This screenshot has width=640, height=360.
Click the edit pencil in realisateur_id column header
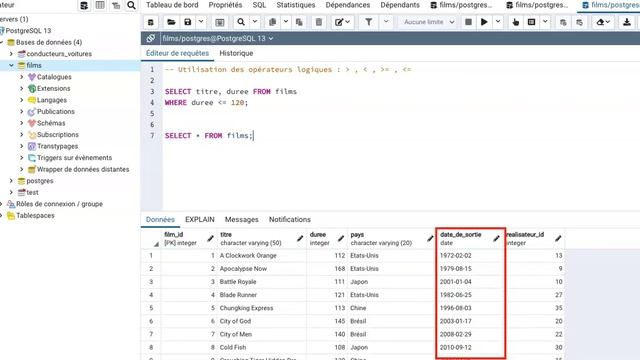pyautogui.click(x=558, y=238)
